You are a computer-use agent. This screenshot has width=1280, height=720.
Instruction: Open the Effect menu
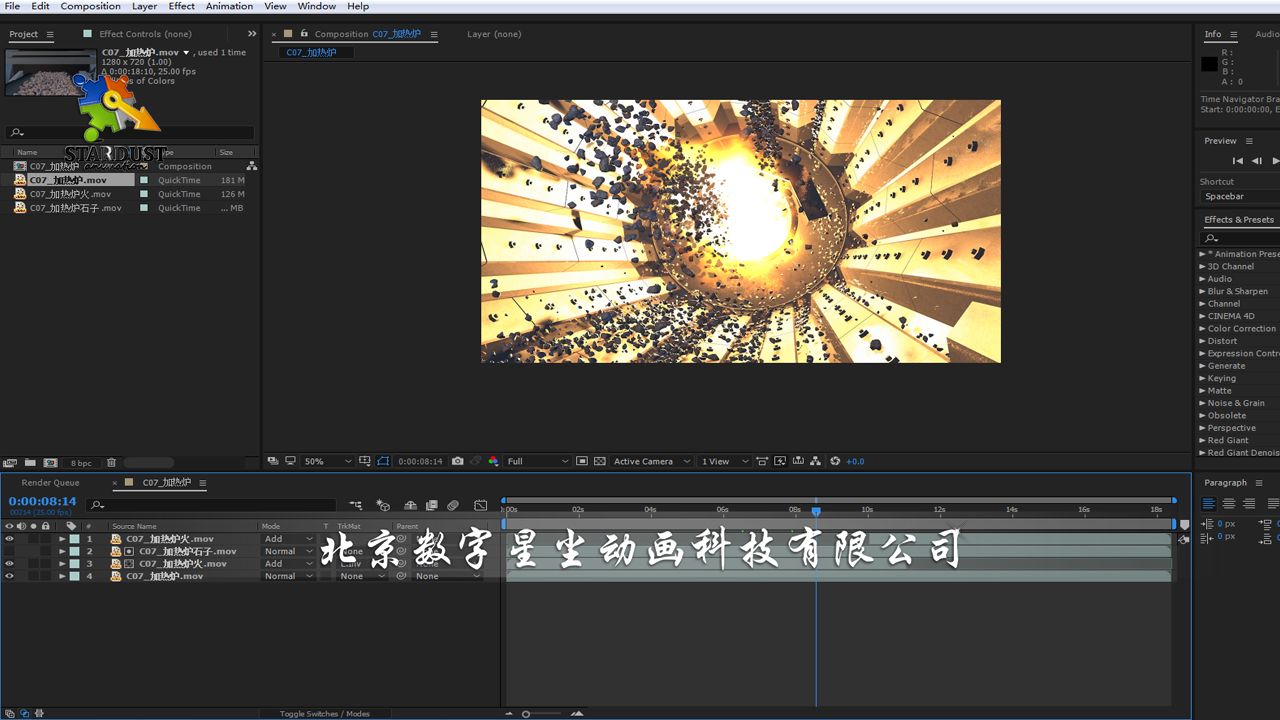(181, 6)
